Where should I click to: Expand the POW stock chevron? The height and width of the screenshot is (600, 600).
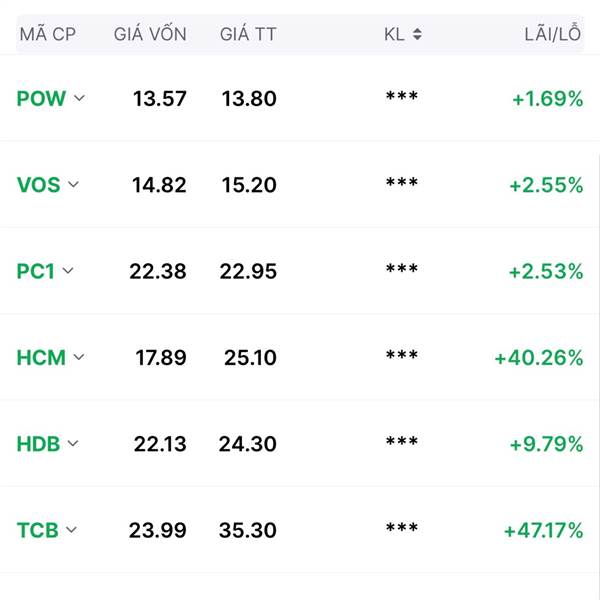coord(79,98)
